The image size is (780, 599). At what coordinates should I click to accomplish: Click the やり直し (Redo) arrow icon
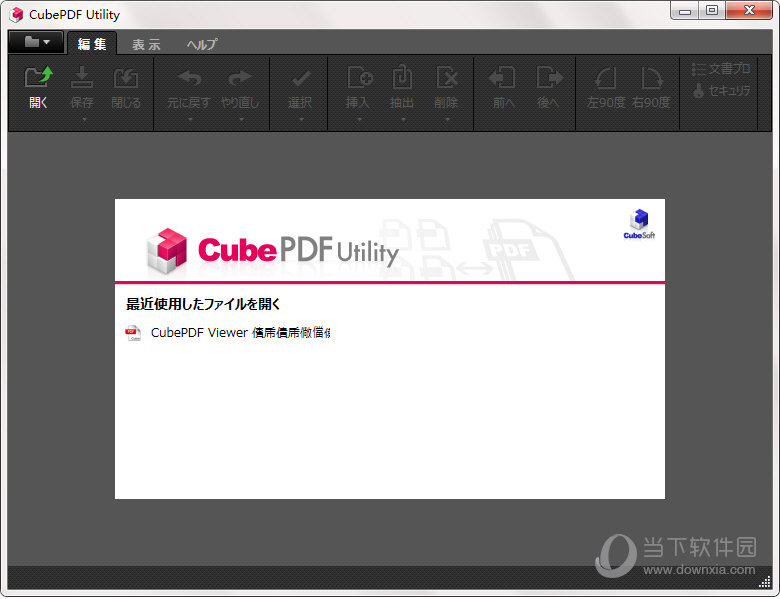[x=240, y=78]
